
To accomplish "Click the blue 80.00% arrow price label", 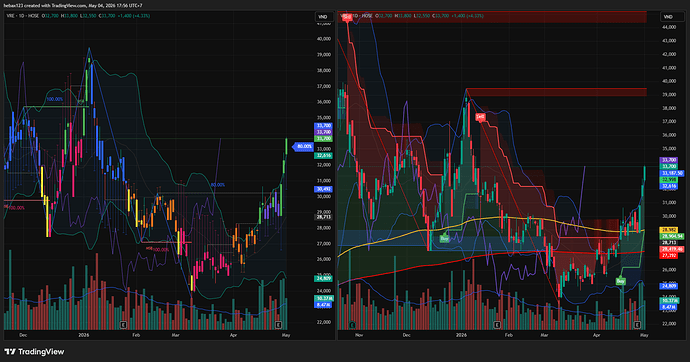I will 303,146.
